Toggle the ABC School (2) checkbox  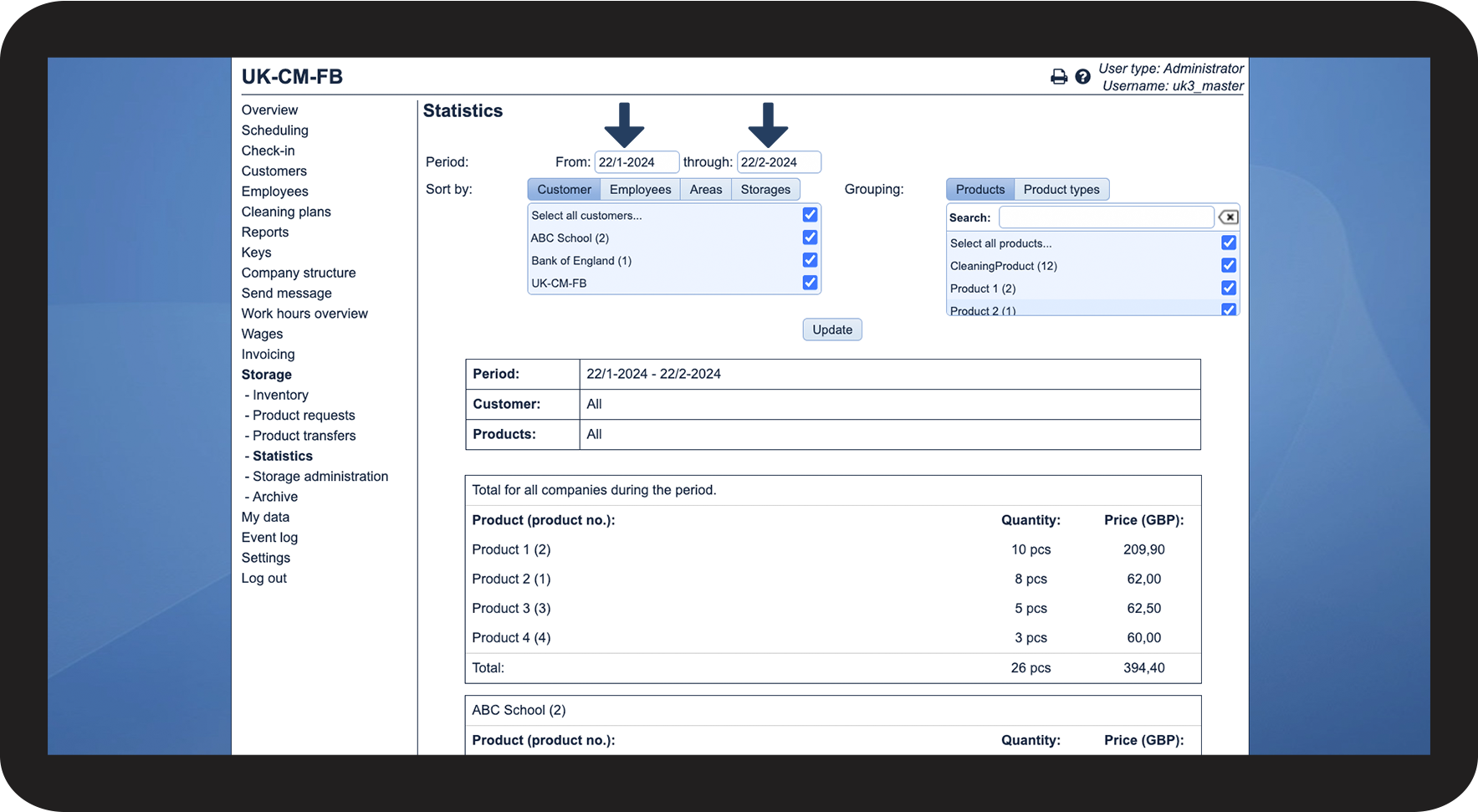pos(810,237)
